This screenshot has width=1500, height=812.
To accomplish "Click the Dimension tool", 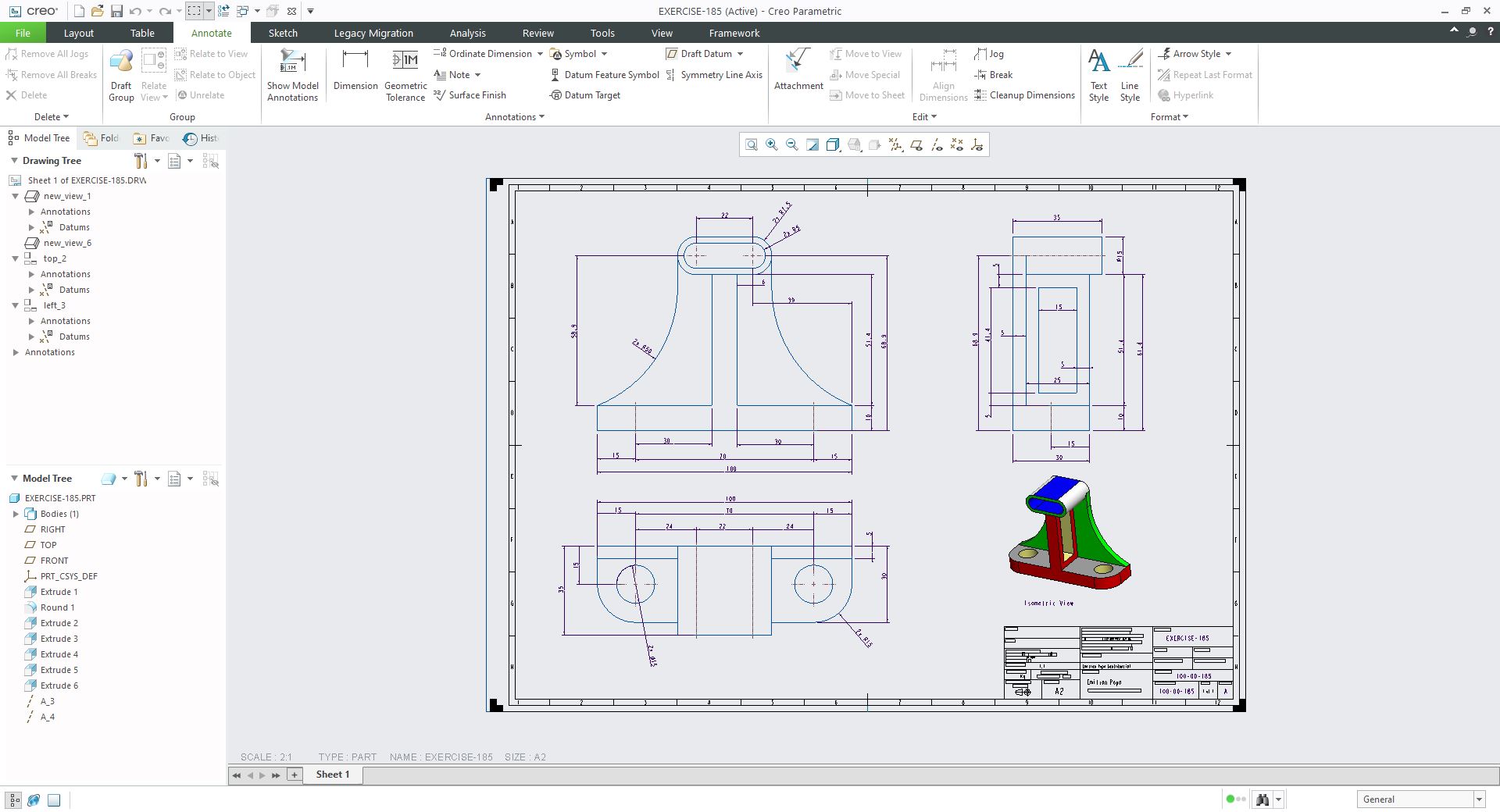I will coord(355,70).
